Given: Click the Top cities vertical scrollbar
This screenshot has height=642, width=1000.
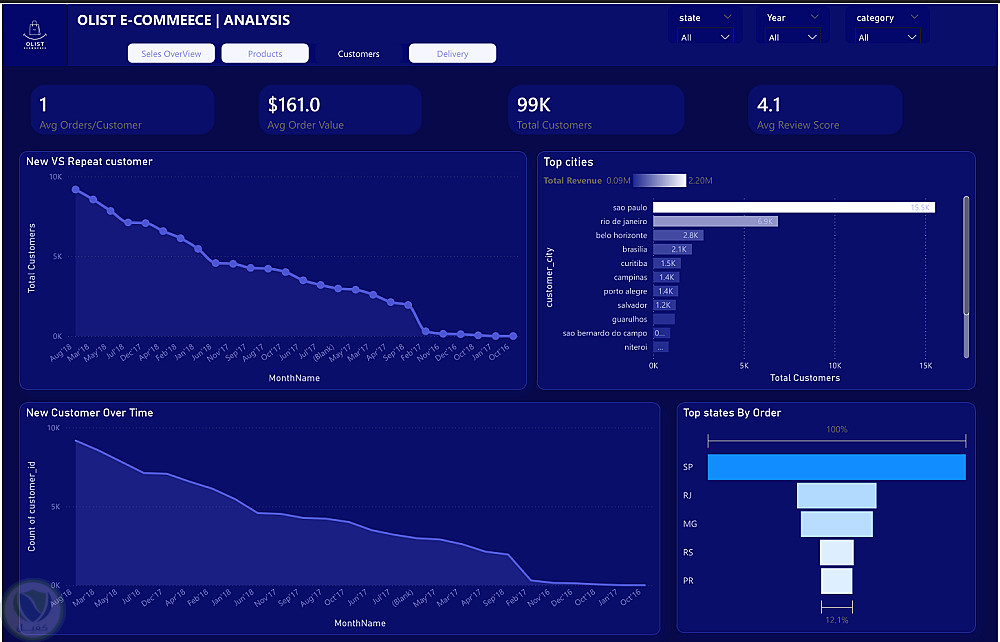Looking at the screenshot, I should (966, 277).
